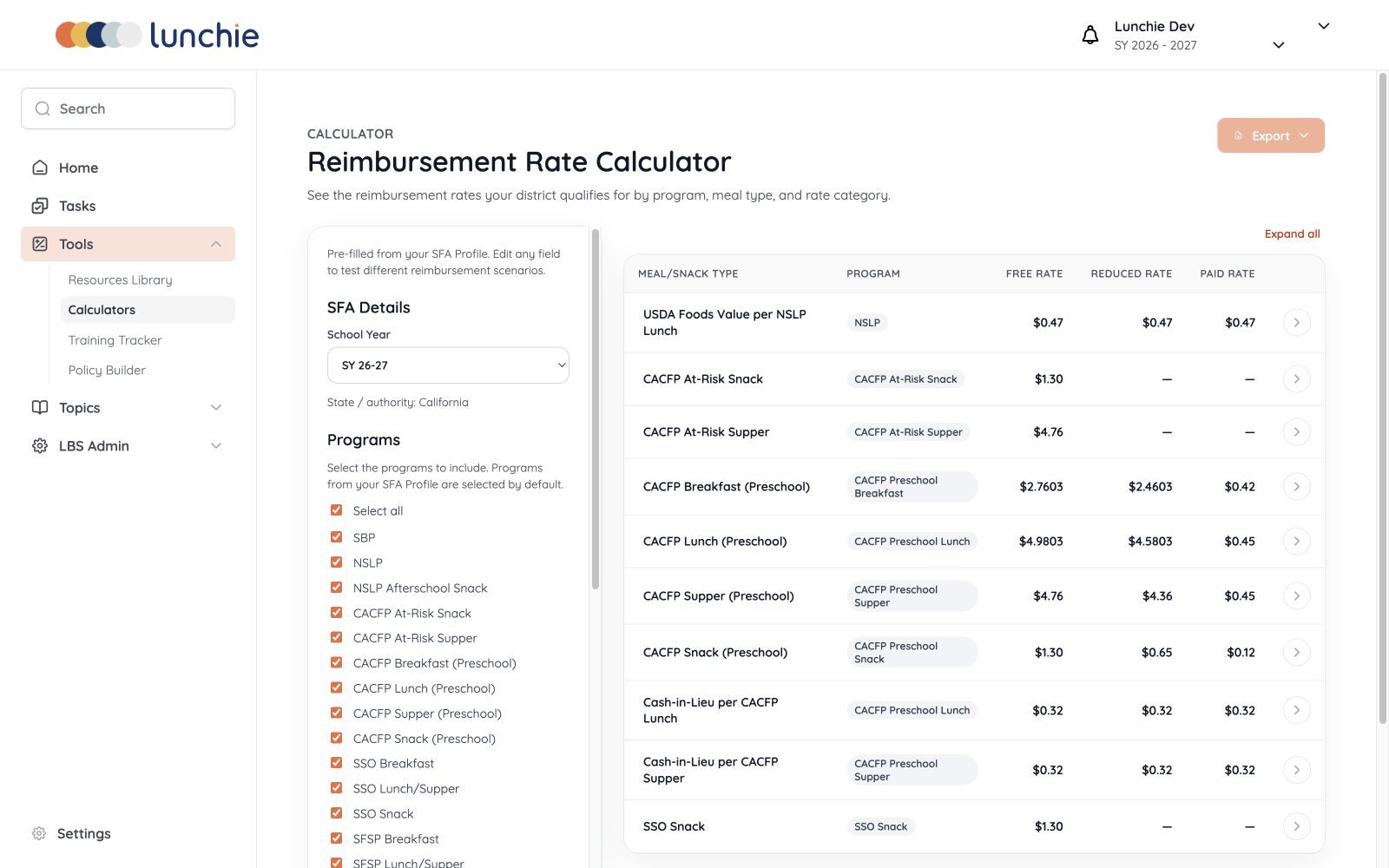1389x868 pixels.
Task: Open the Lunchie Dev account menu chevron
Action: (x=1323, y=26)
